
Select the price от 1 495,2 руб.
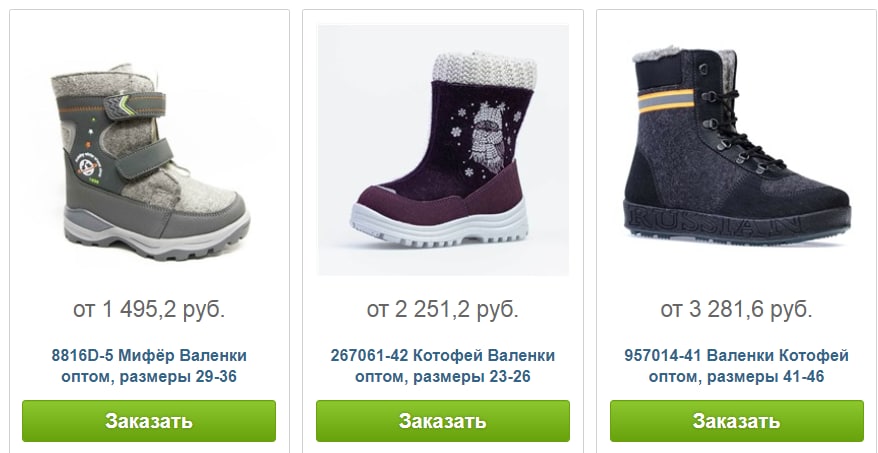pos(149,309)
